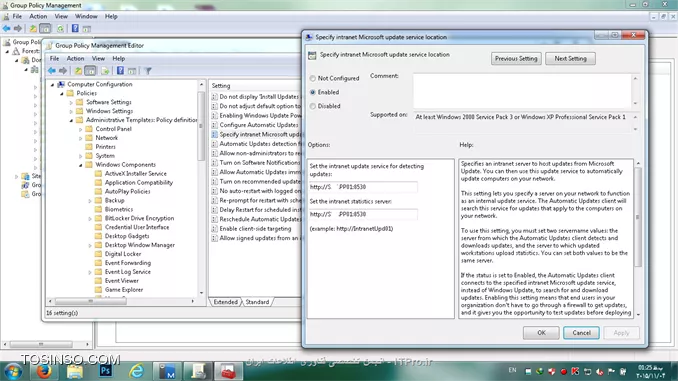Click the Next Setting button
The width and height of the screenshot is (678, 381).
(570, 58)
